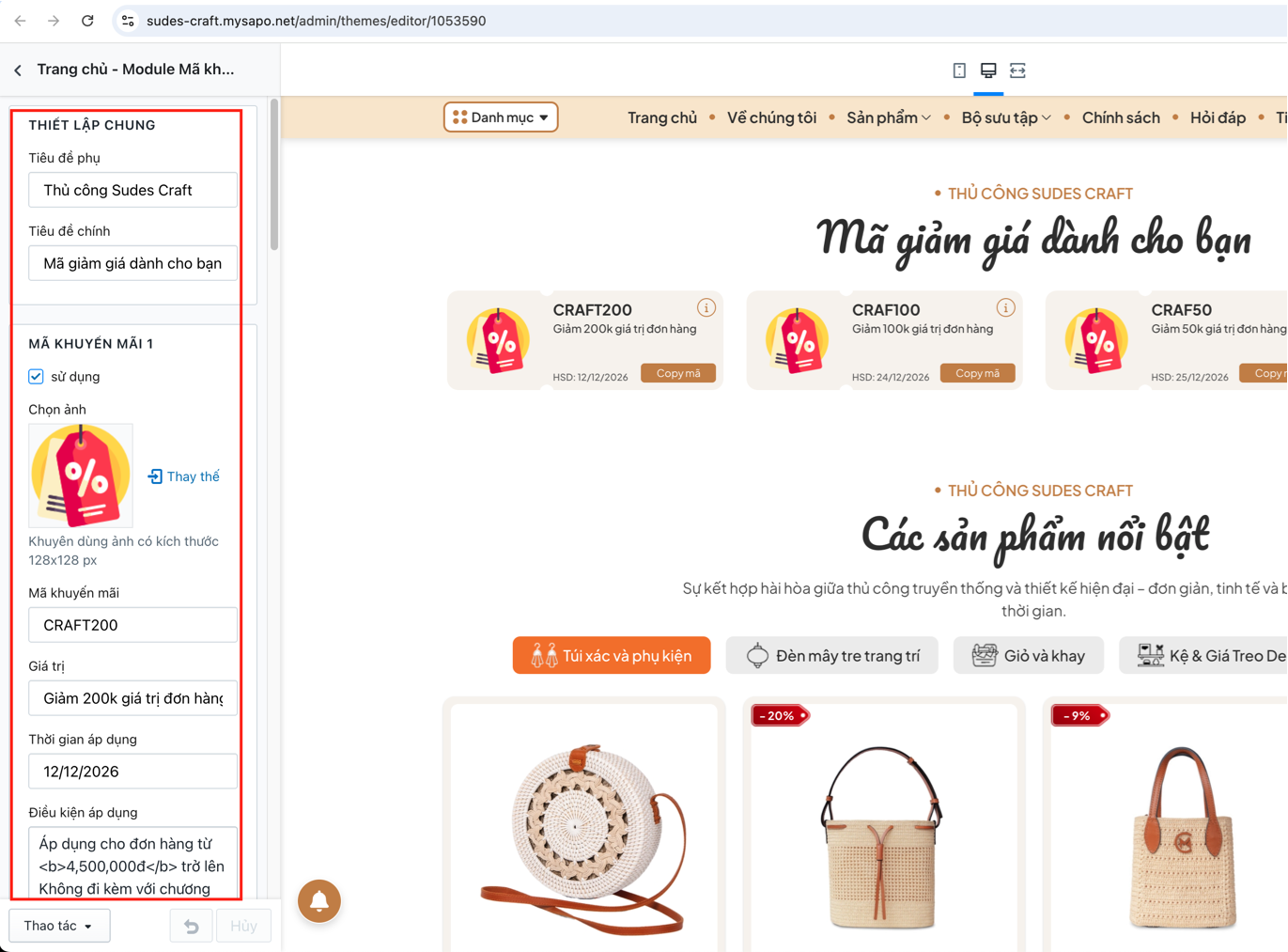Edit the Điều kiện áp dụng textarea
Image resolution: width=1288 pixels, height=952 pixels.
tap(132, 863)
